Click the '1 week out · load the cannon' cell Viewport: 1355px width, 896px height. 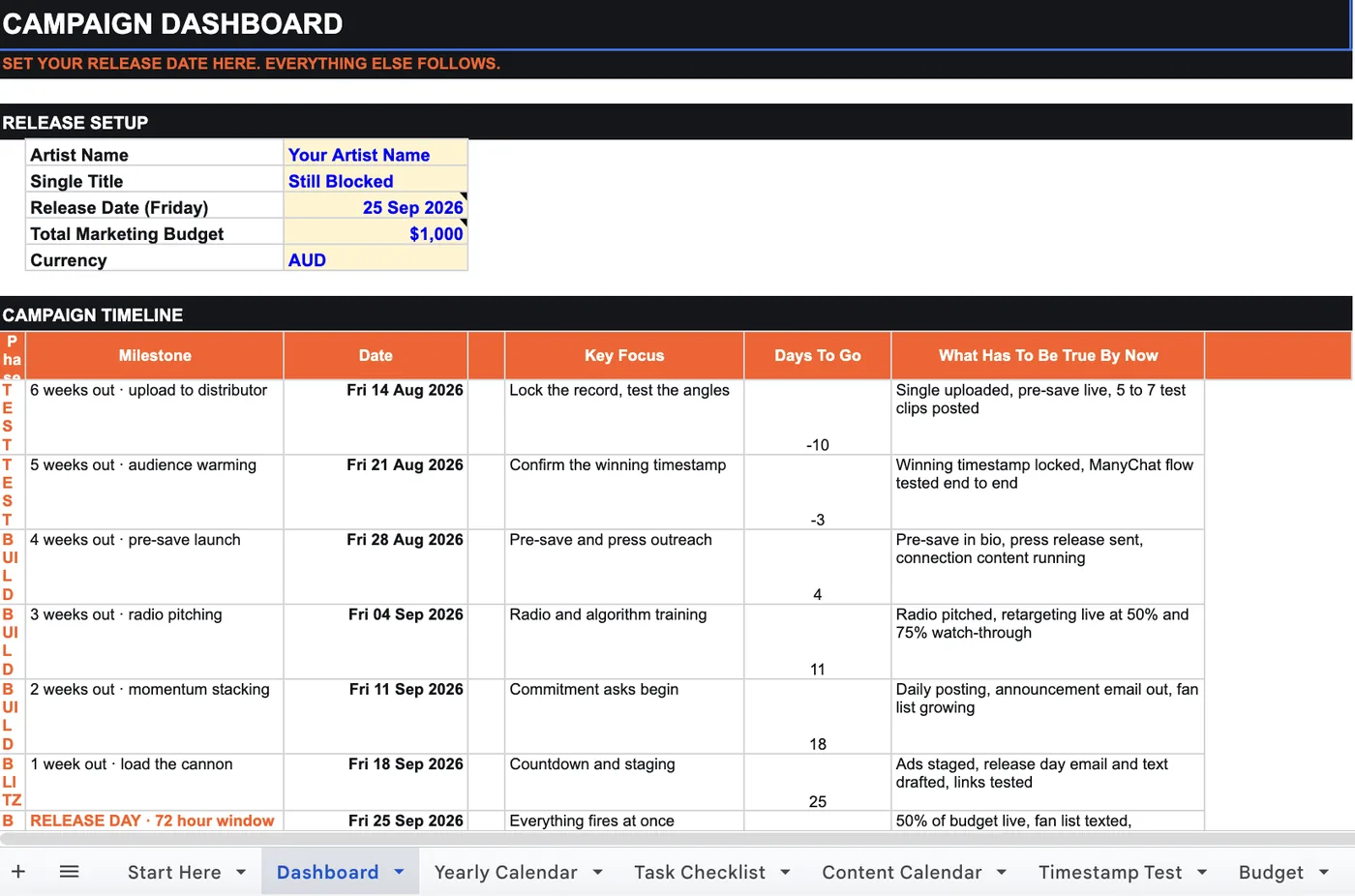[155, 782]
